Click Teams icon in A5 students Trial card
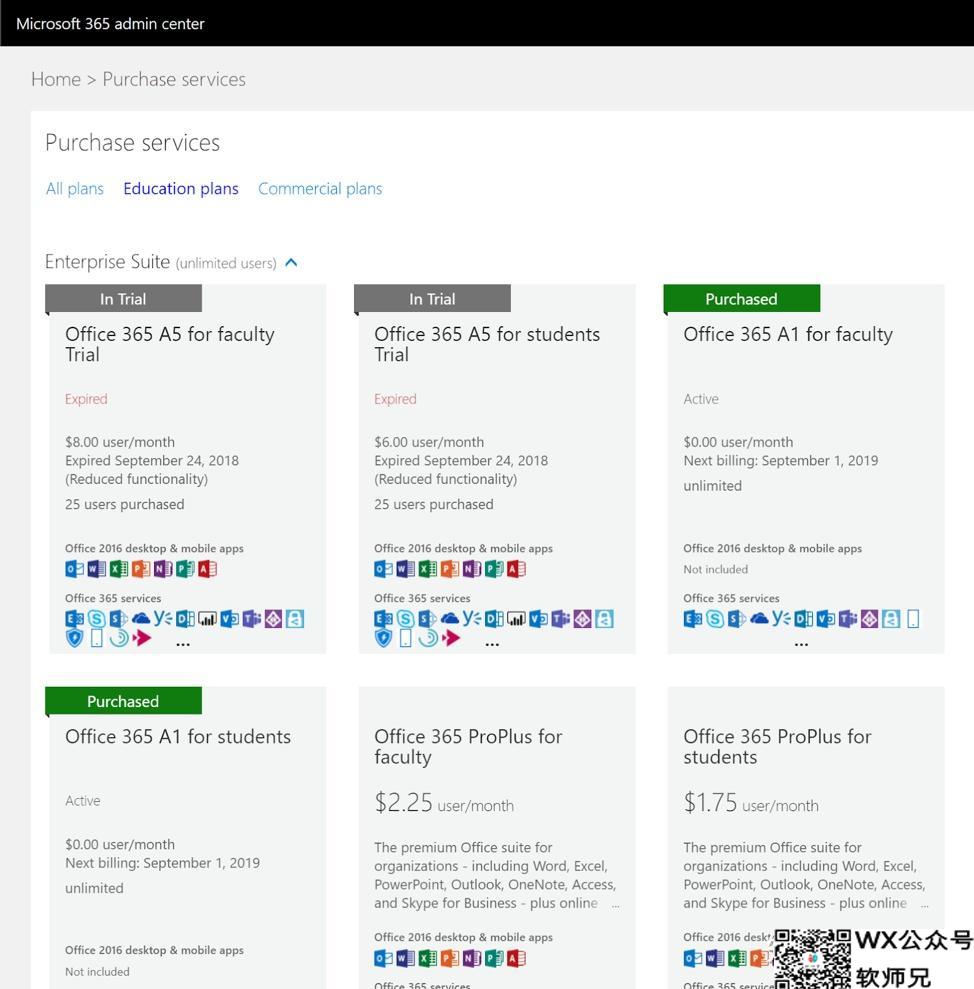This screenshot has width=974, height=989. 560,619
